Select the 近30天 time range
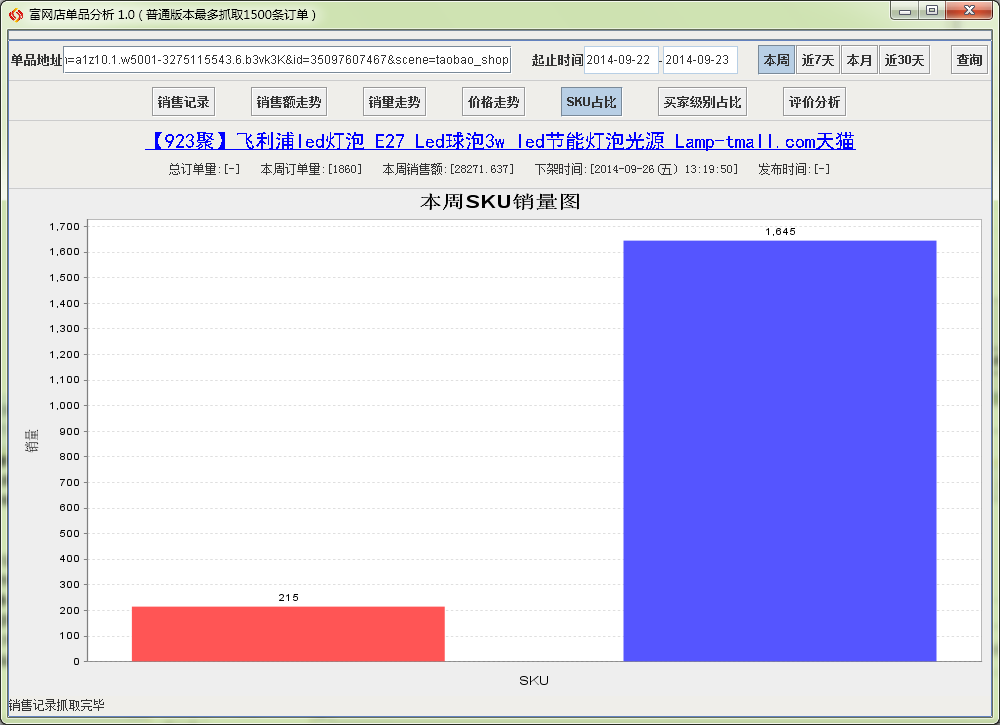The width and height of the screenshot is (1000, 725). 904,60
